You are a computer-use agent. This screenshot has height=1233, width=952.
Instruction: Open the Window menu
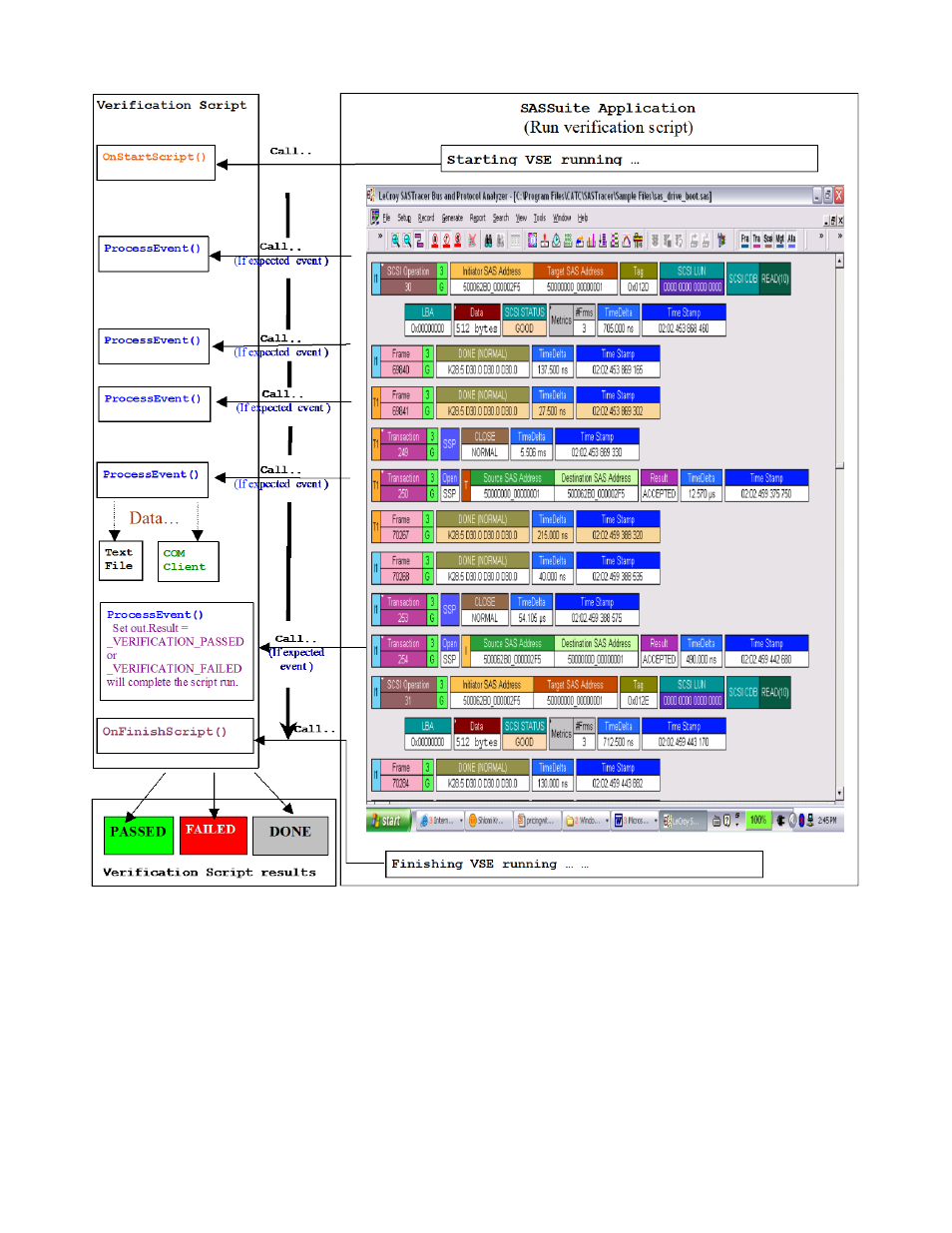point(562,218)
